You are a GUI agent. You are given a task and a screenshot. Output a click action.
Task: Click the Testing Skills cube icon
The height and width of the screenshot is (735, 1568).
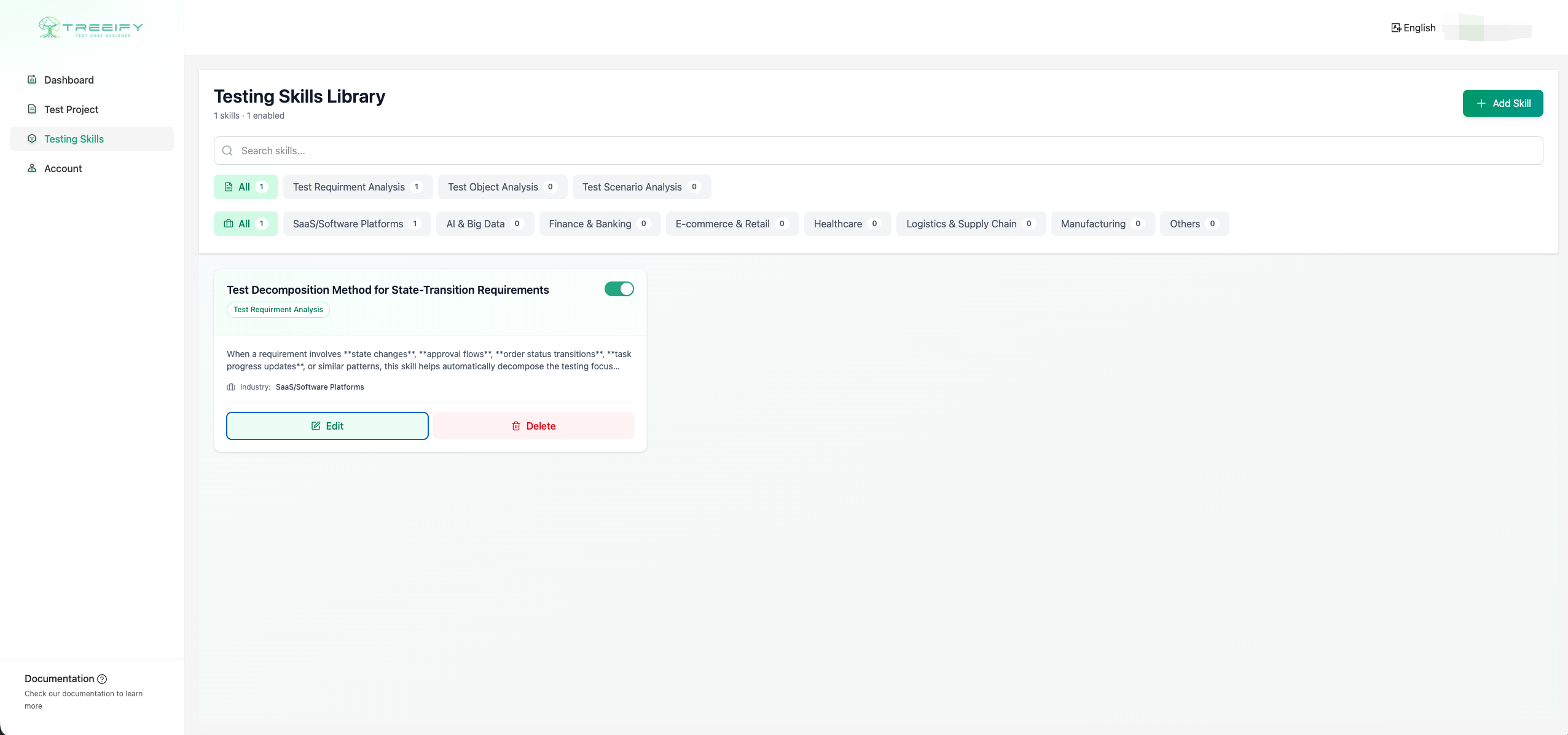tap(32, 138)
